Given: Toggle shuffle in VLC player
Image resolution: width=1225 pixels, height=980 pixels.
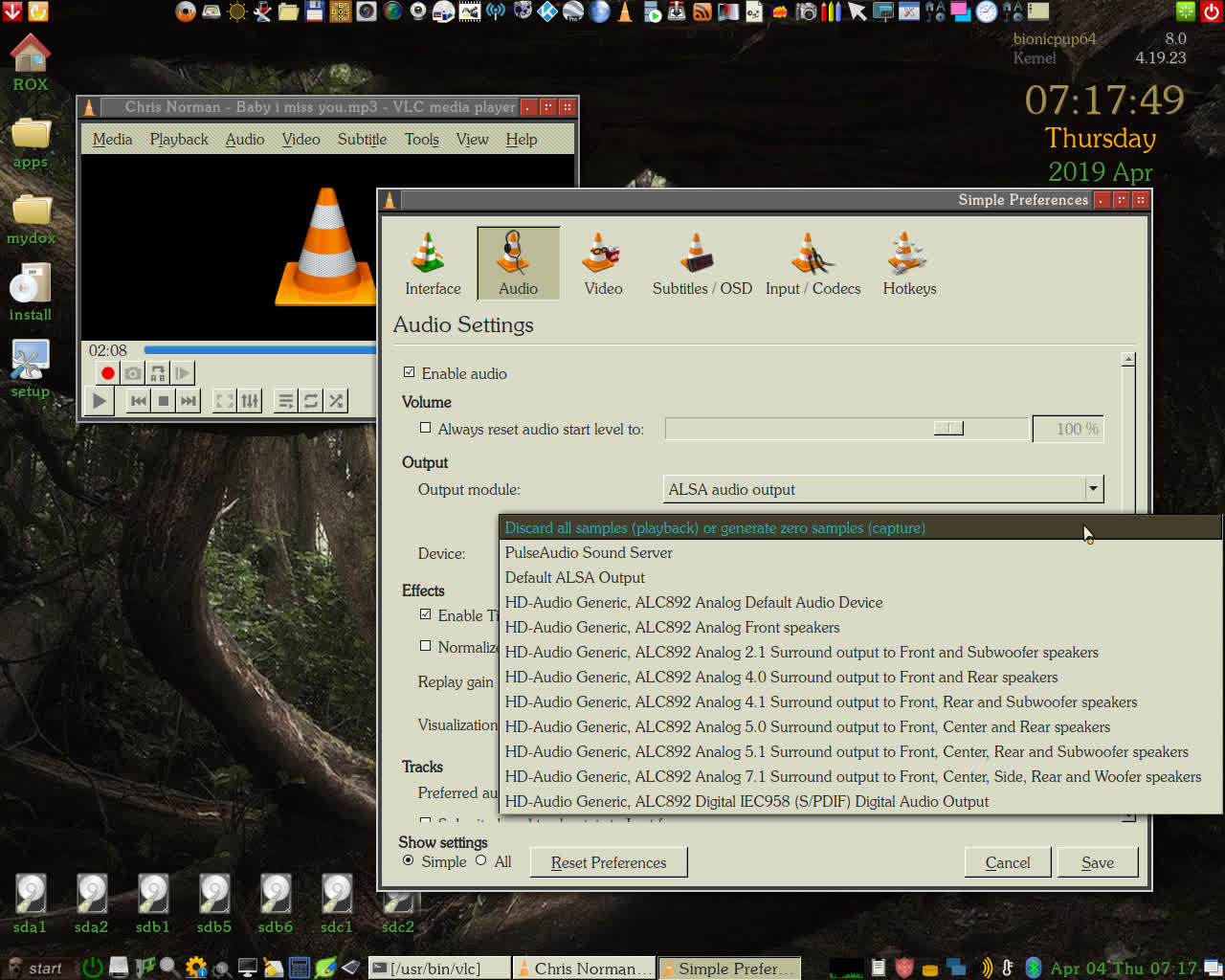Looking at the screenshot, I should 336,401.
